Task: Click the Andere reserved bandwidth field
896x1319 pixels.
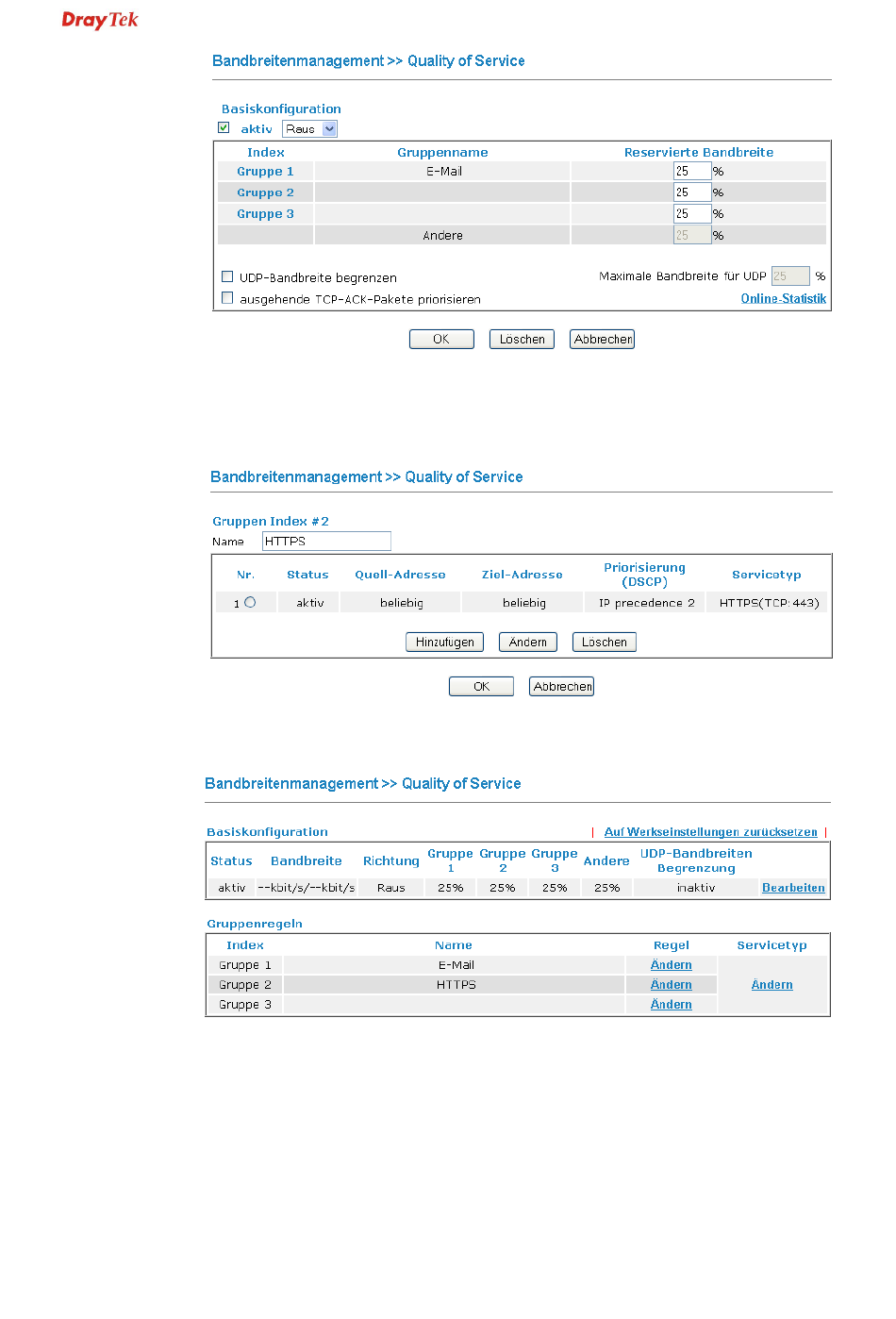Action: click(x=691, y=235)
